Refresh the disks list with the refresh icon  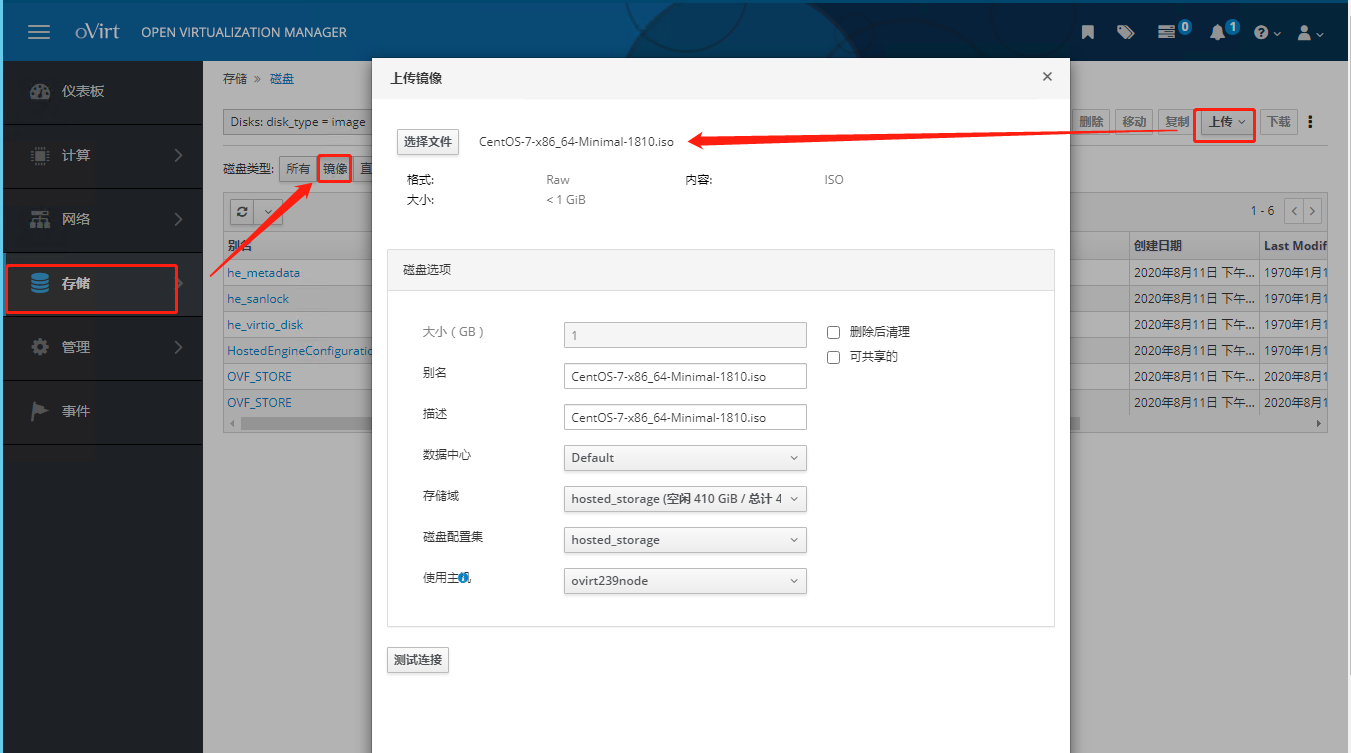pyautogui.click(x=240, y=211)
